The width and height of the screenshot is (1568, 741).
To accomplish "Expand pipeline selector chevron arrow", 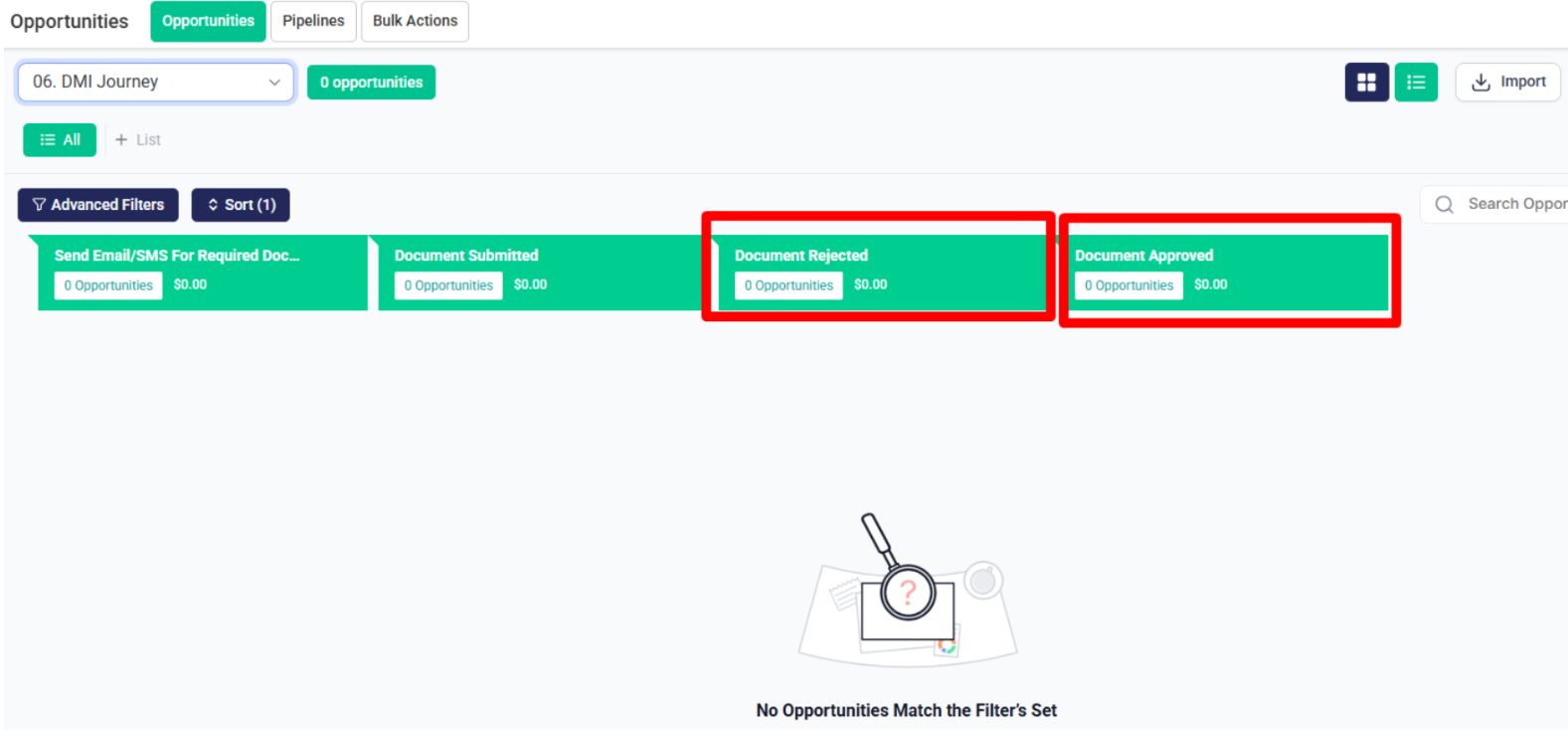I will point(274,83).
